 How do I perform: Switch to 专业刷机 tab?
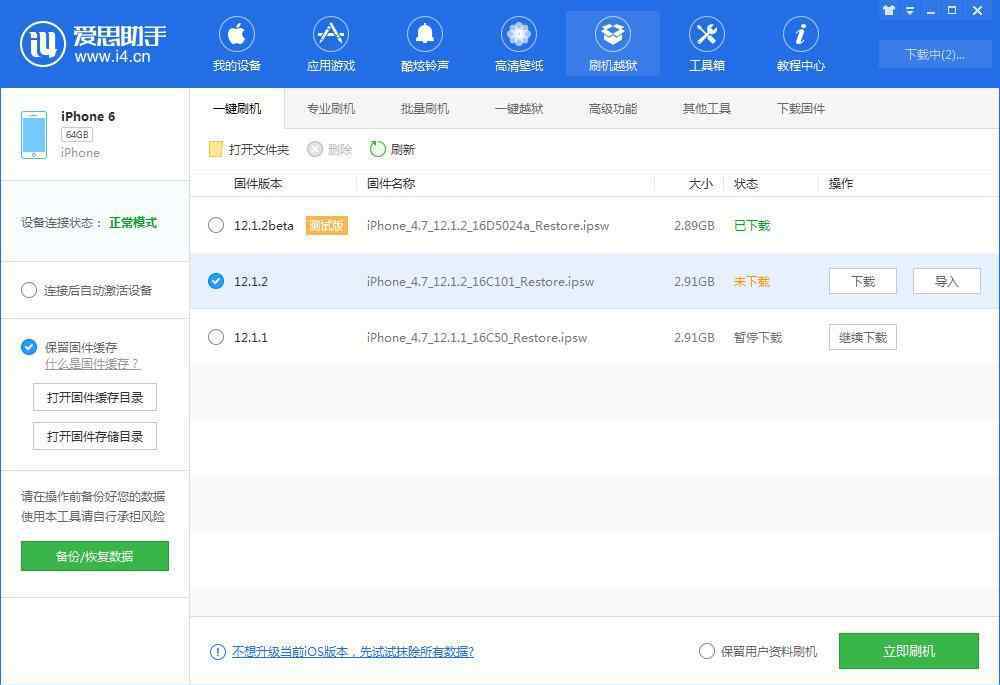(330, 108)
